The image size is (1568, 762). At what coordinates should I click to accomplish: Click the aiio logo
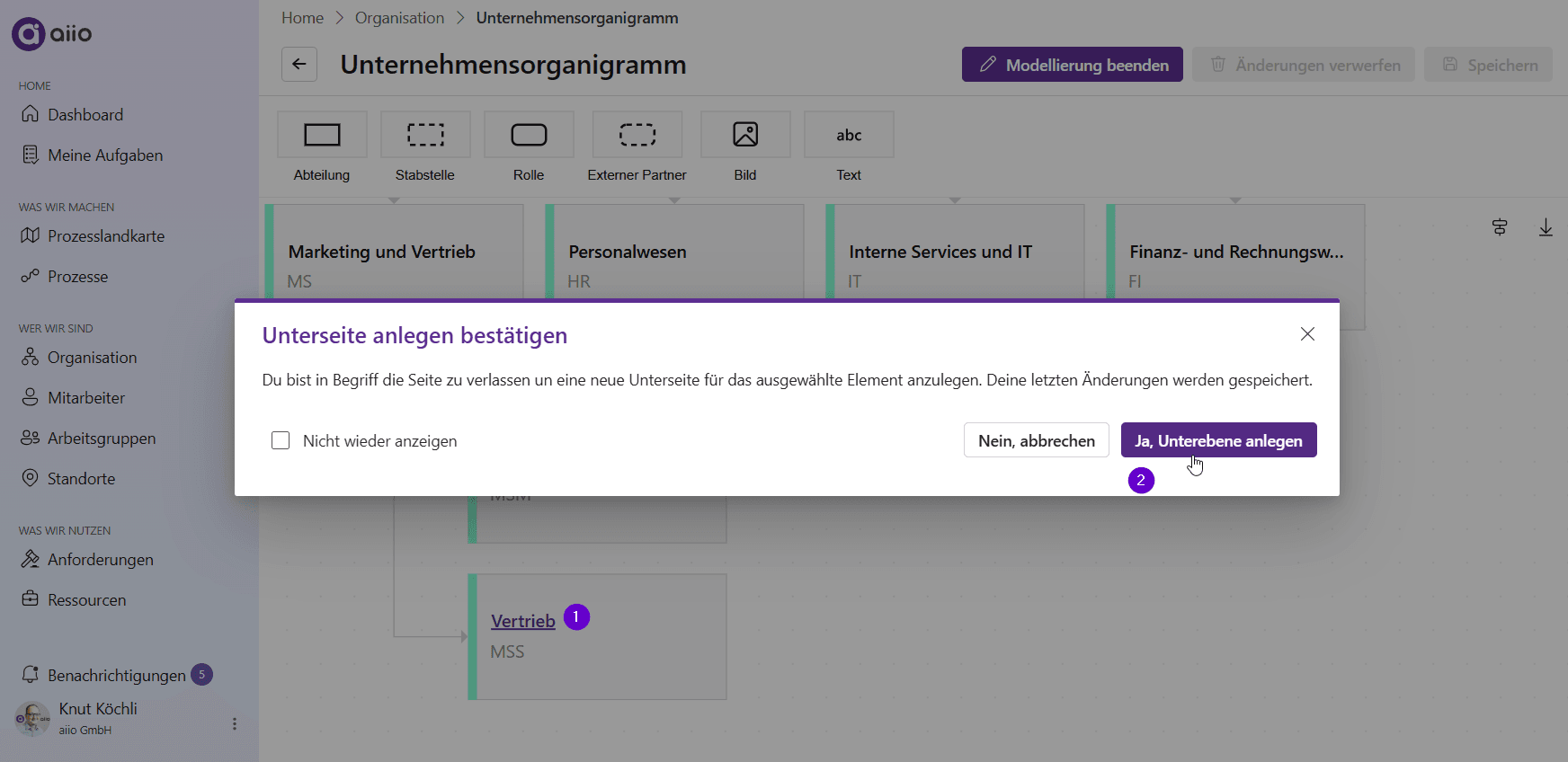point(52,34)
